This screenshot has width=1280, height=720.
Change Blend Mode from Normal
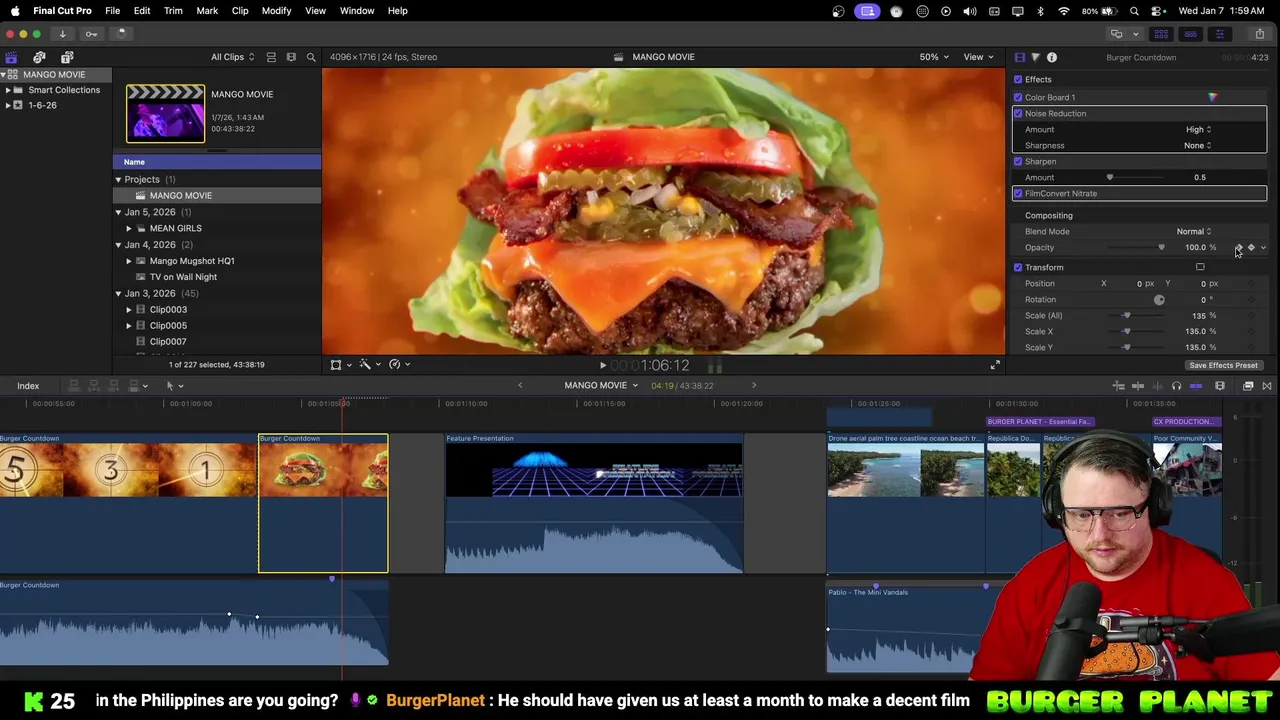(x=1193, y=232)
